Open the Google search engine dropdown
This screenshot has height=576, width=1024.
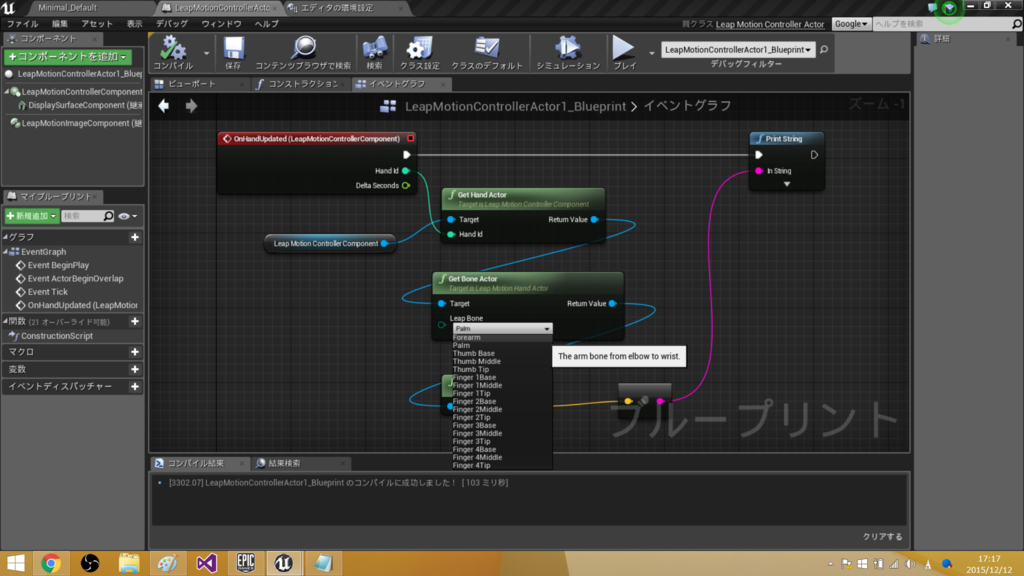pyautogui.click(x=851, y=24)
